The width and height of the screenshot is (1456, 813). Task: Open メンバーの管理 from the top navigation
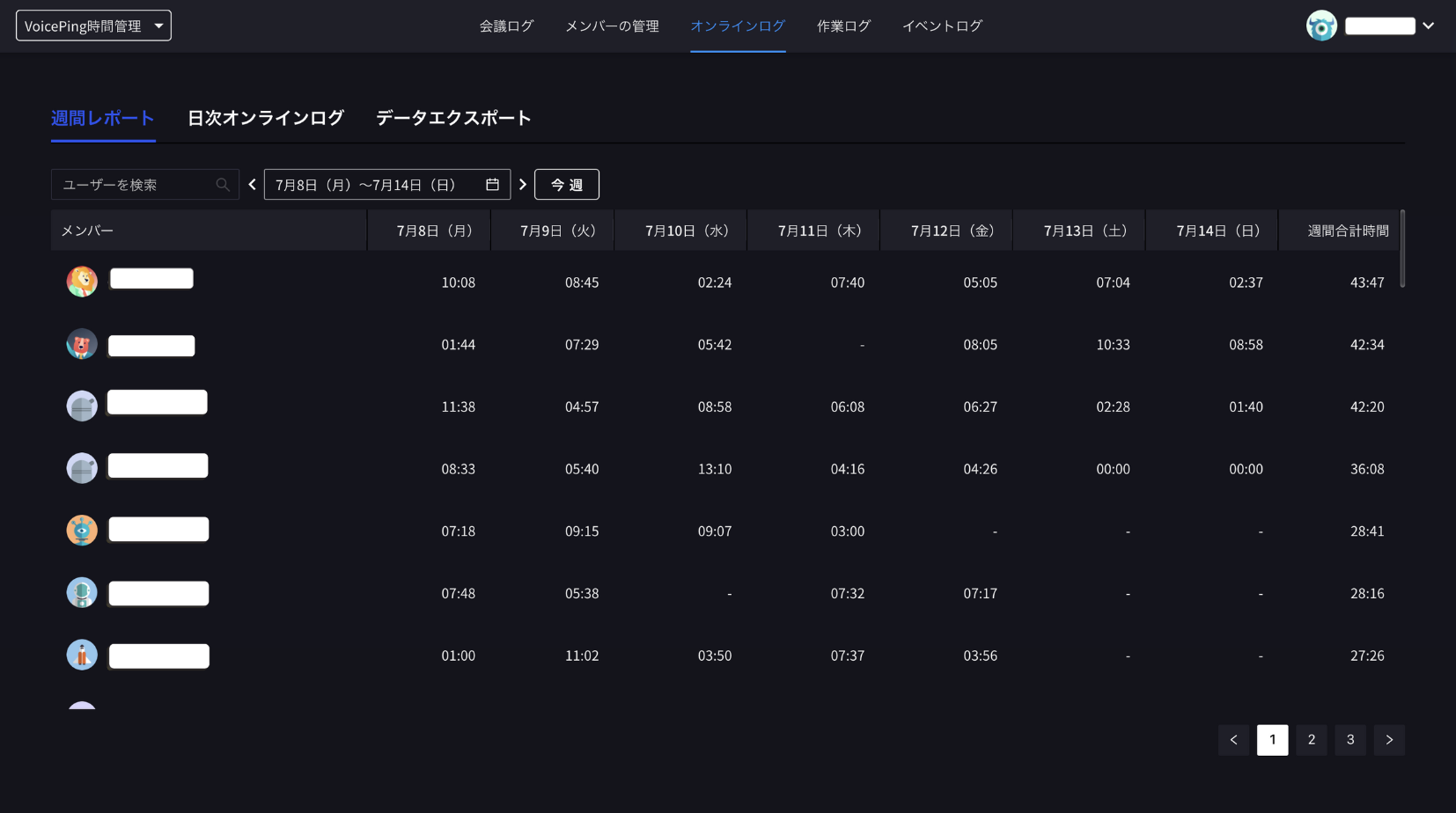[x=612, y=26]
